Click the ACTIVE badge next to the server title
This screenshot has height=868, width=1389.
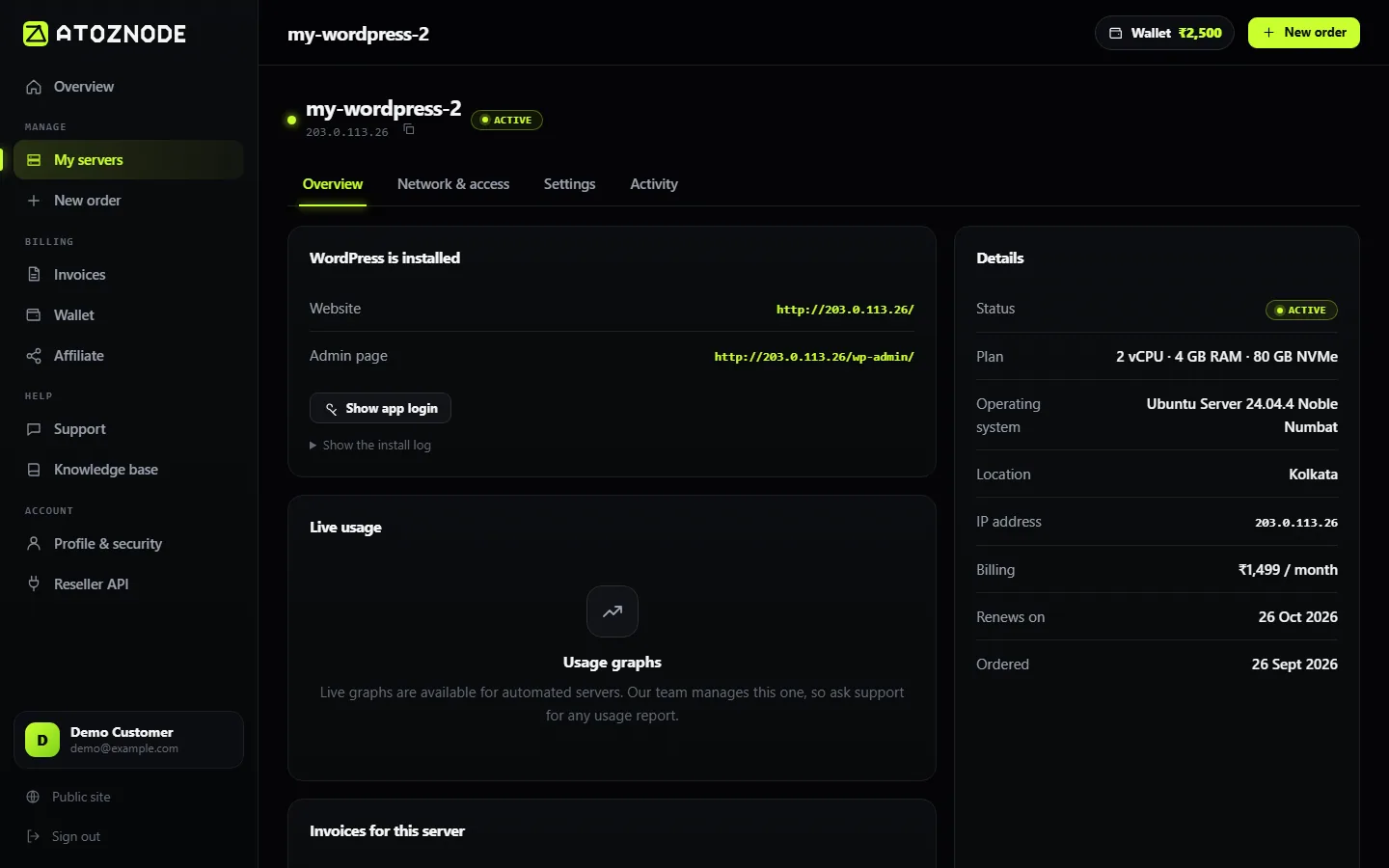pos(506,121)
